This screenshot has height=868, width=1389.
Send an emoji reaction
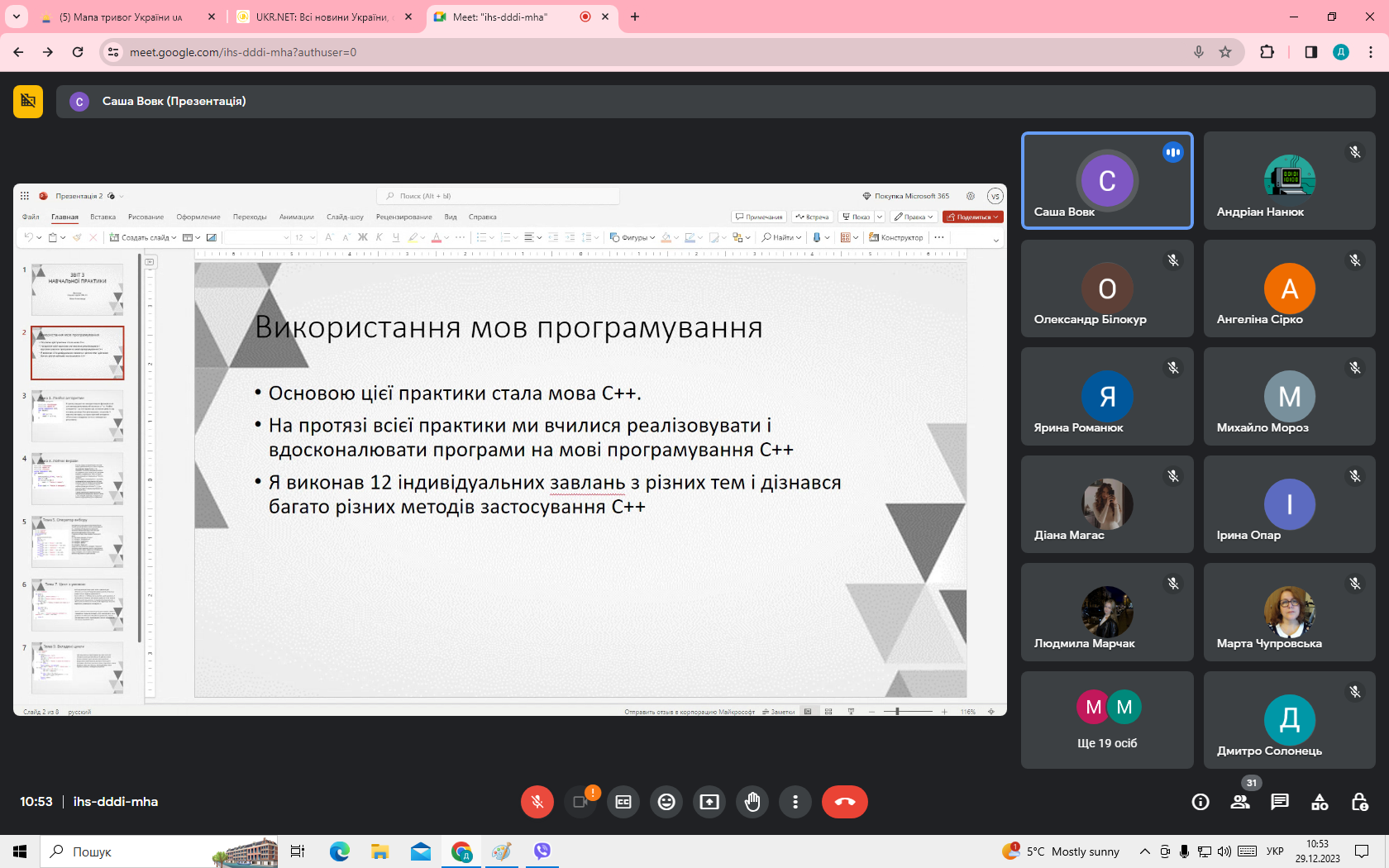click(x=666, y=802)
